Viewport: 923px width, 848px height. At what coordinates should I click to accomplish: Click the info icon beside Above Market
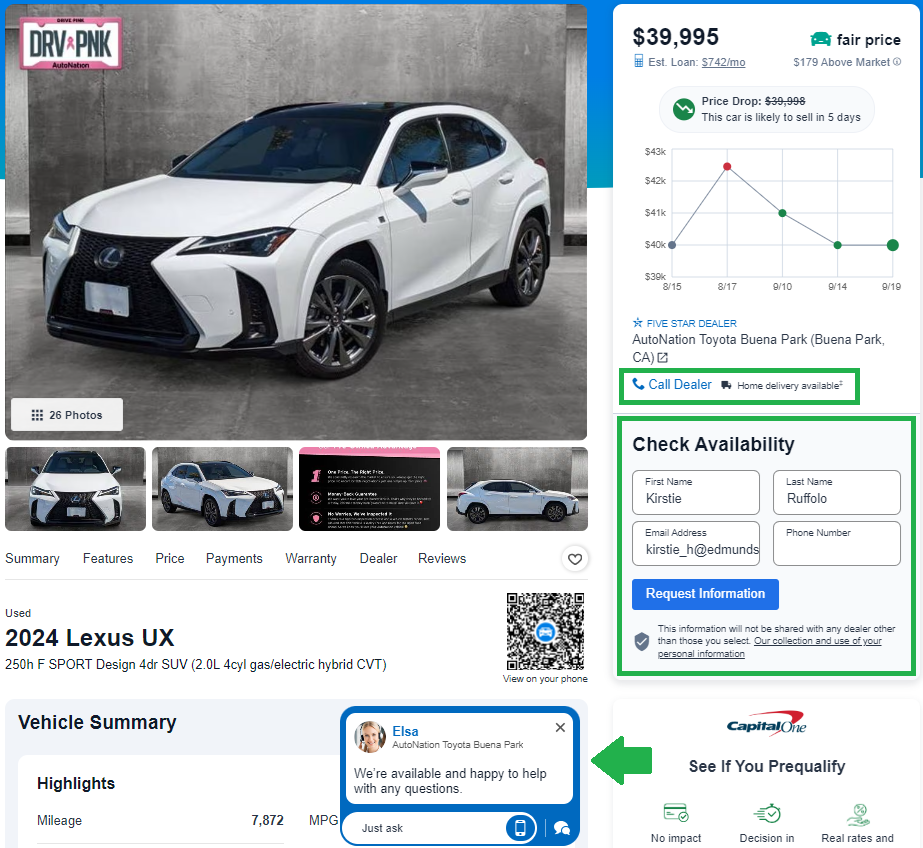897,62
